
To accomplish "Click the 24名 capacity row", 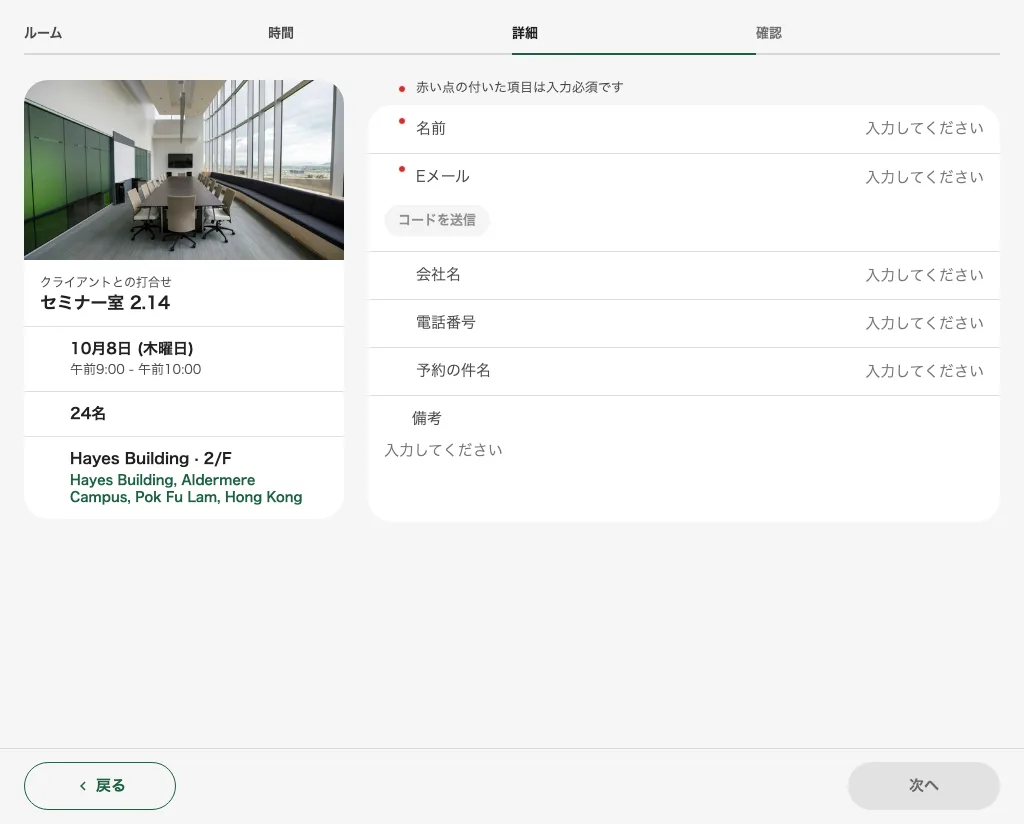I will click(x=184, y=414).
